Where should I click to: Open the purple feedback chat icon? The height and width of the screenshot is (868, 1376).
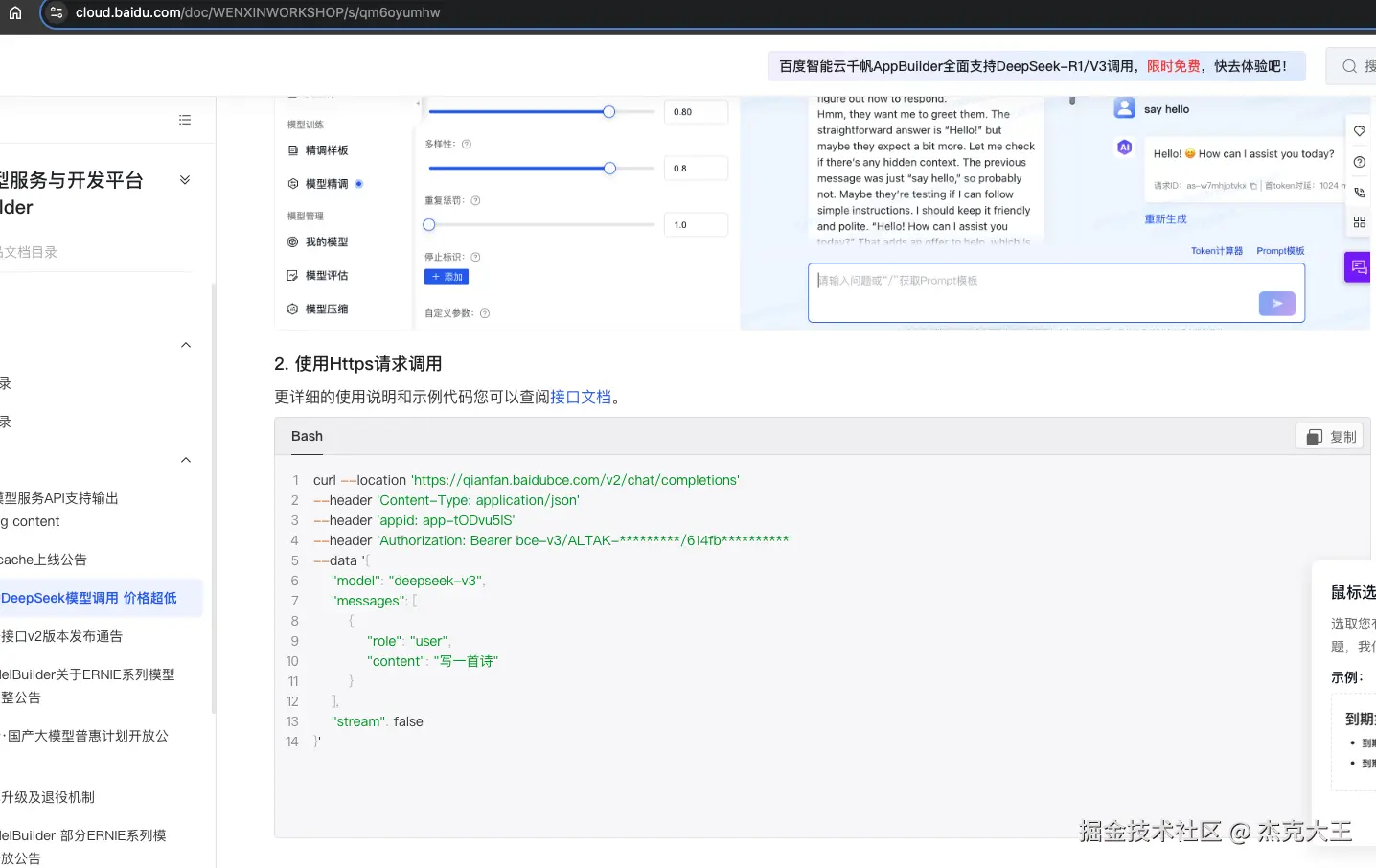point(1359,266)
